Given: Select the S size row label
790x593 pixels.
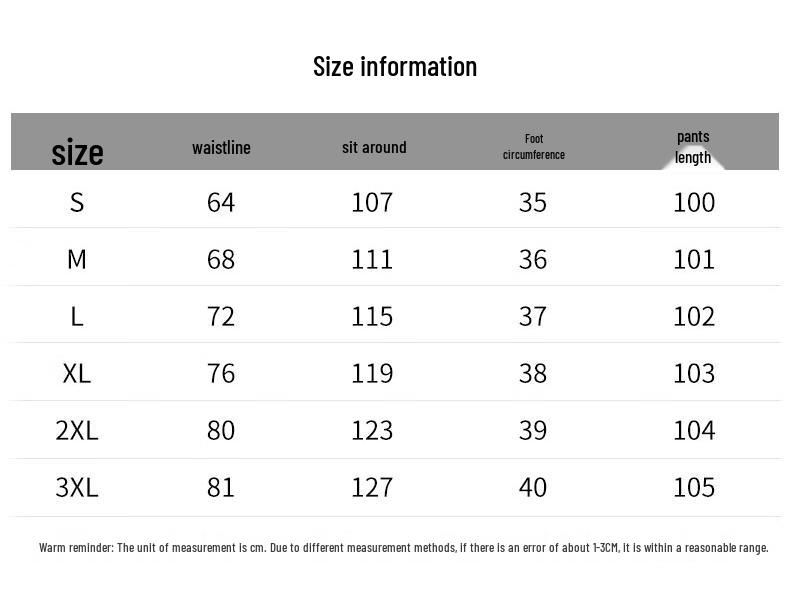Looking at the screenshot, I should pyautogui.click(x=77, y=202).
